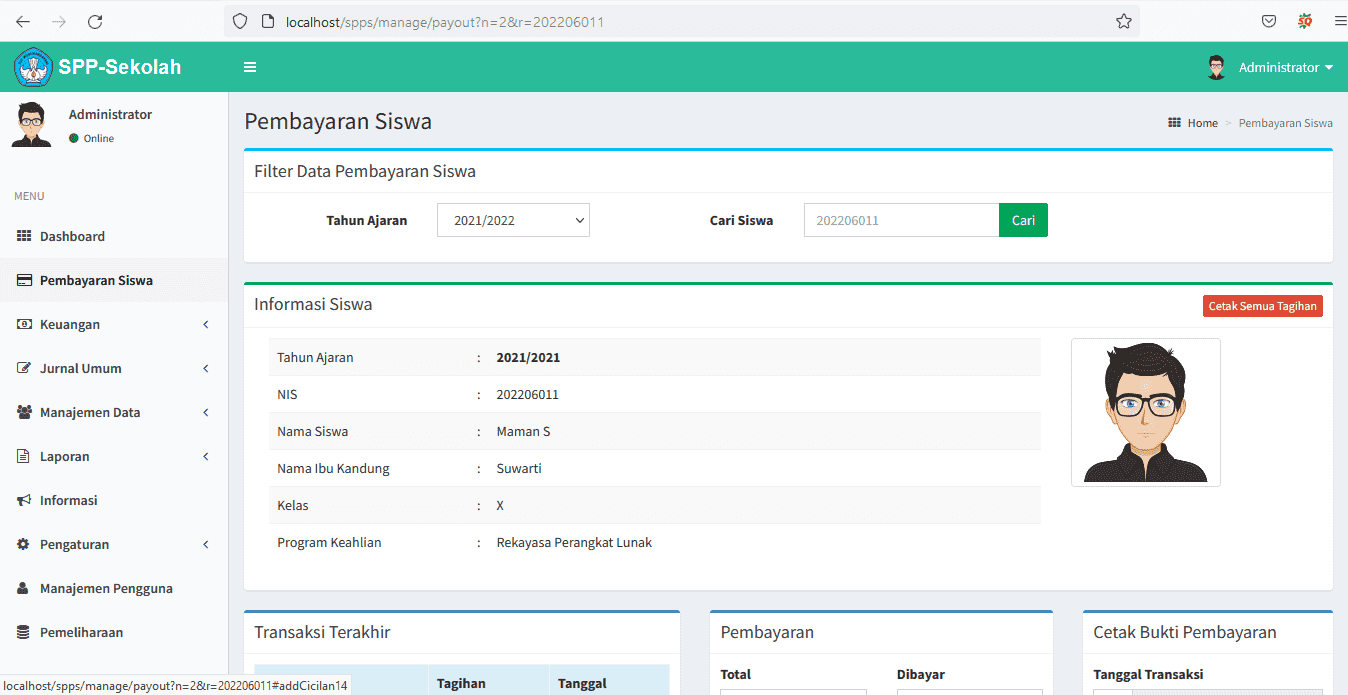Viewport: 1348px width, 695px height.
Task: Open the Tahun Ajaran dropdown
Action: pyautogui.click(x=513, y=219)
